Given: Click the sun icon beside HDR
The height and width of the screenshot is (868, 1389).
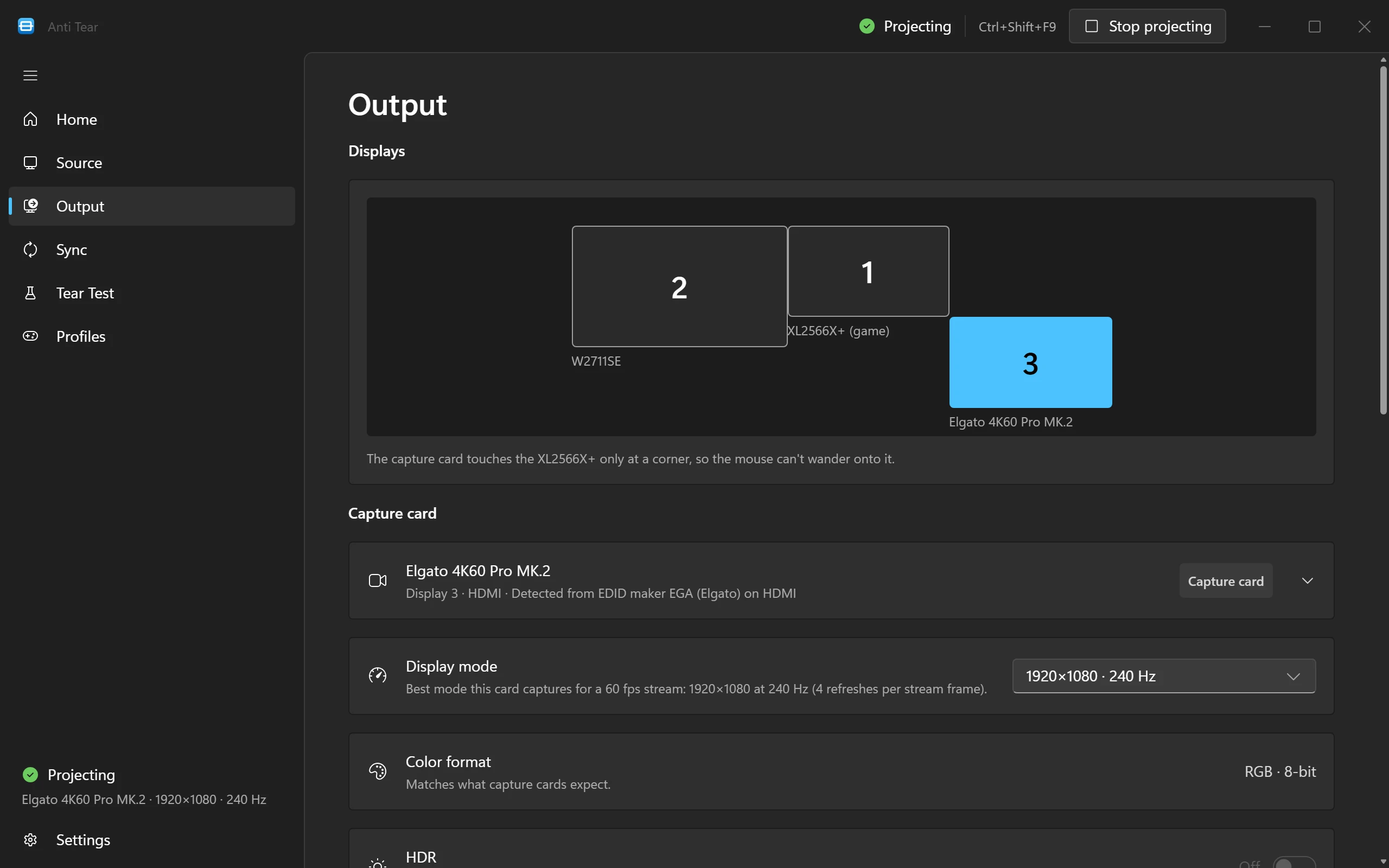Looking at the screenshot, I should tap(378, 864).
